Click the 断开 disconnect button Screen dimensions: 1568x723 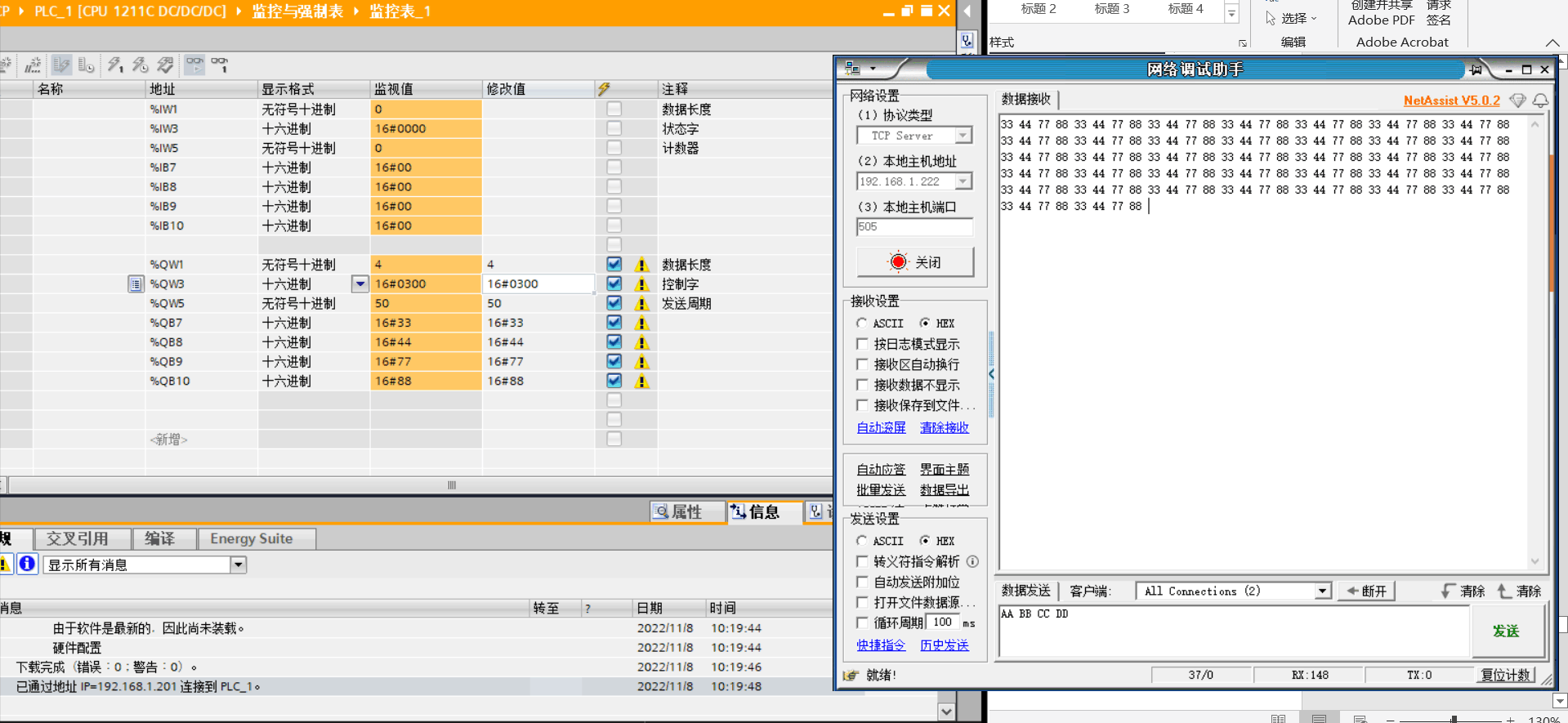pos(1367,591)
